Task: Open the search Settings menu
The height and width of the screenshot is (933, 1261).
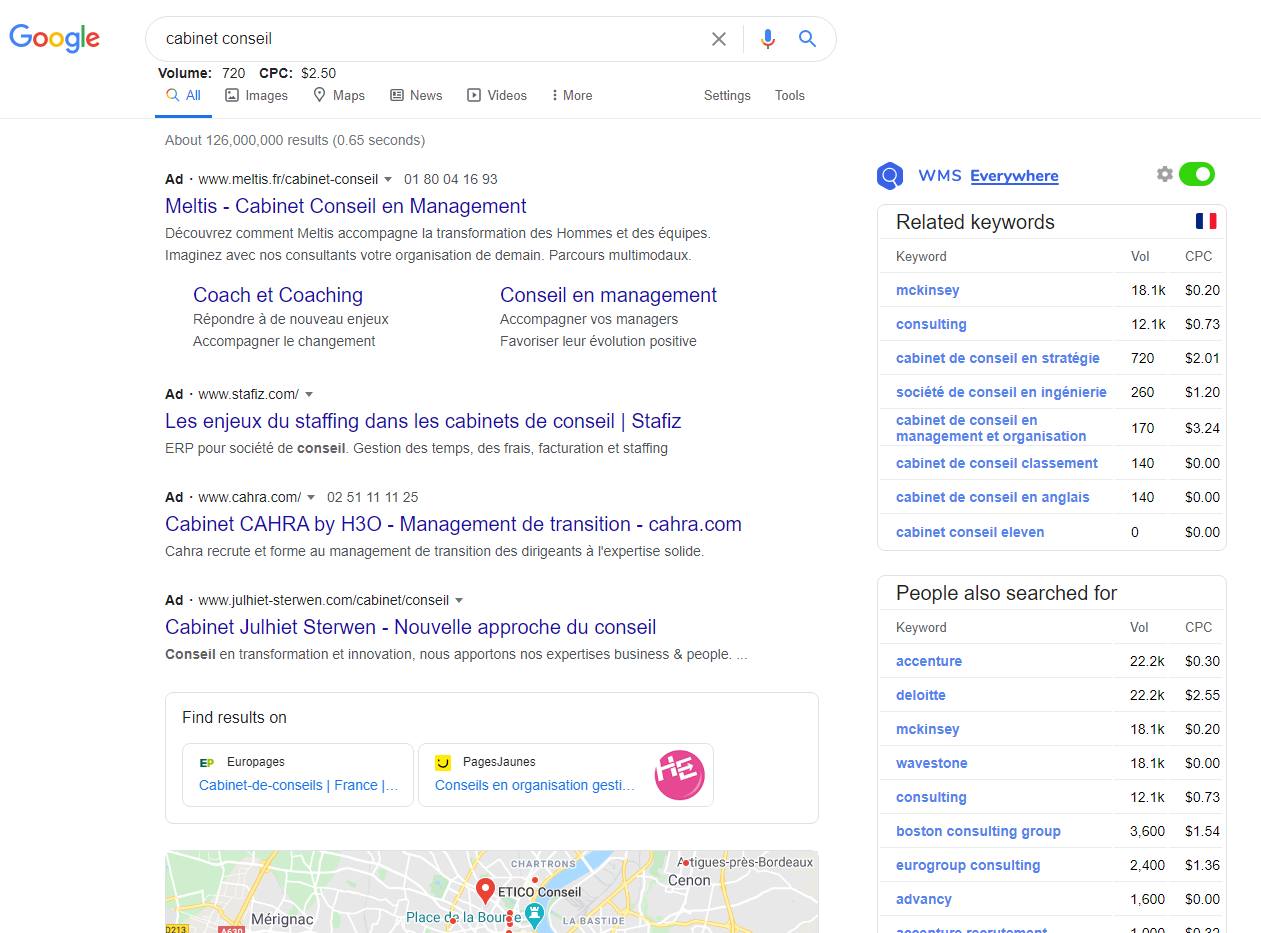Action: [727, 96]
